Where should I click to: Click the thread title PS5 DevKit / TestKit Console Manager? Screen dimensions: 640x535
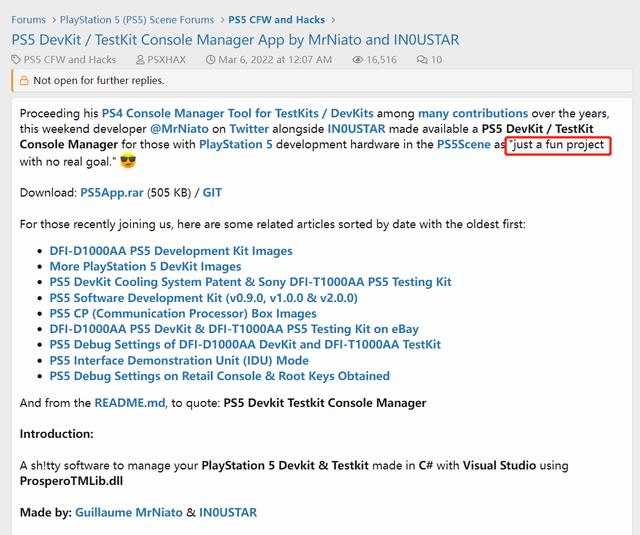click(x=235, y=40)
